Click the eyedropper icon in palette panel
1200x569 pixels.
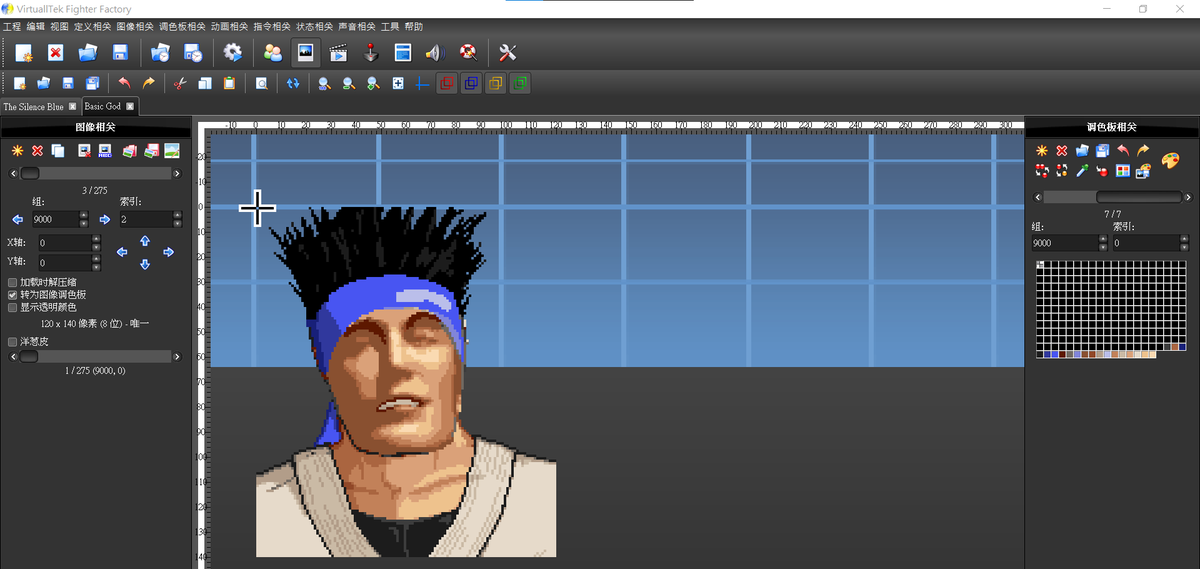[1081, 171]
